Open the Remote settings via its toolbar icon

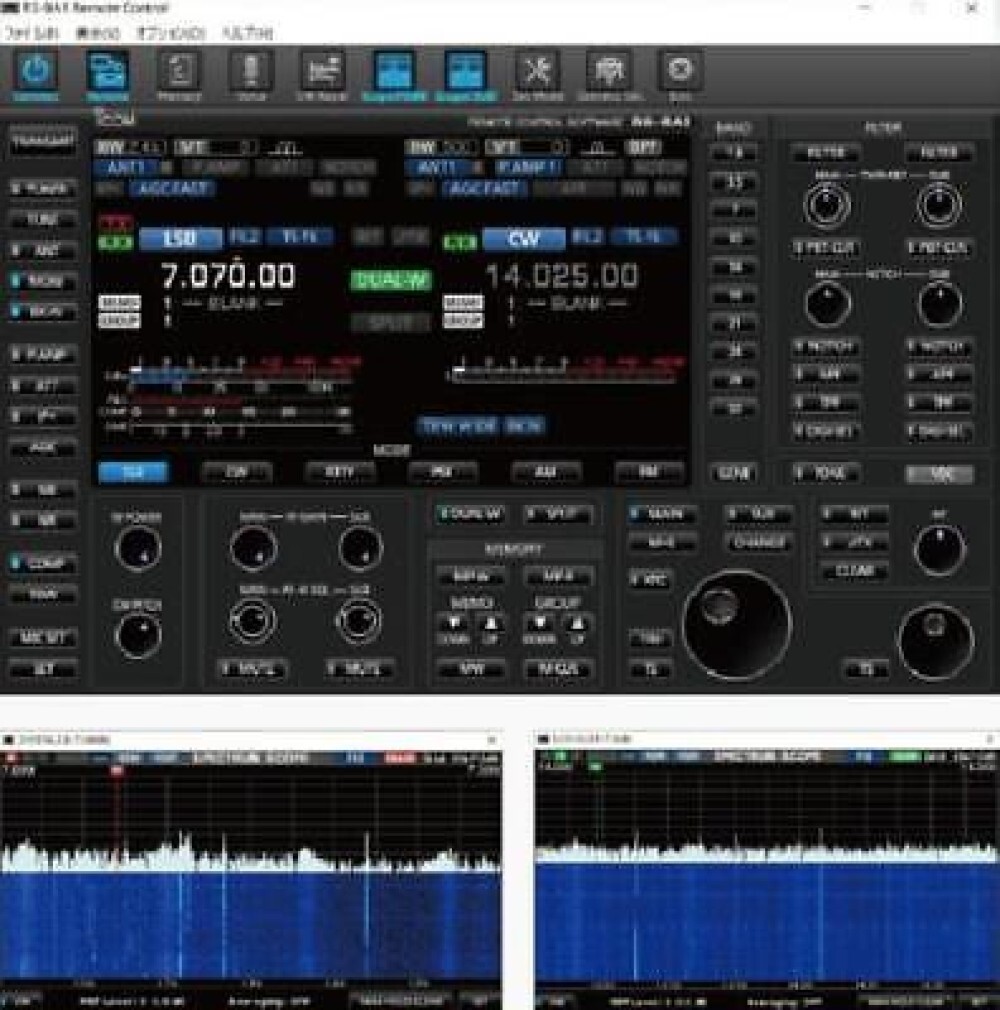click(x=107, y=70)
